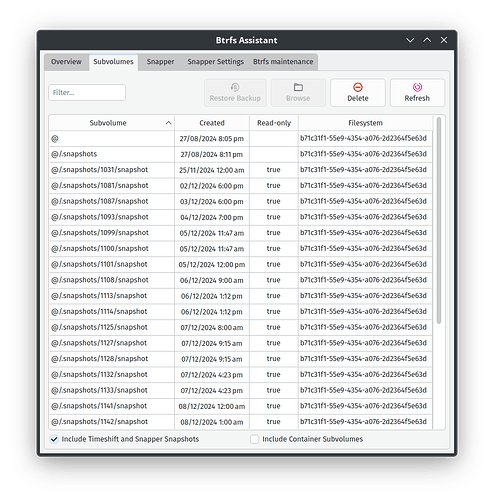Select @/.snapshots/1132/snapshot row

pos(241,375)
